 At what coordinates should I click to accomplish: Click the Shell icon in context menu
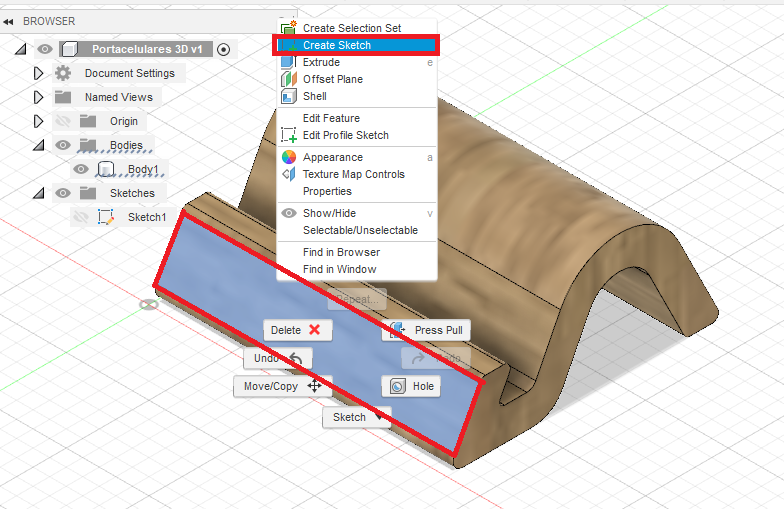coord(288,96)
